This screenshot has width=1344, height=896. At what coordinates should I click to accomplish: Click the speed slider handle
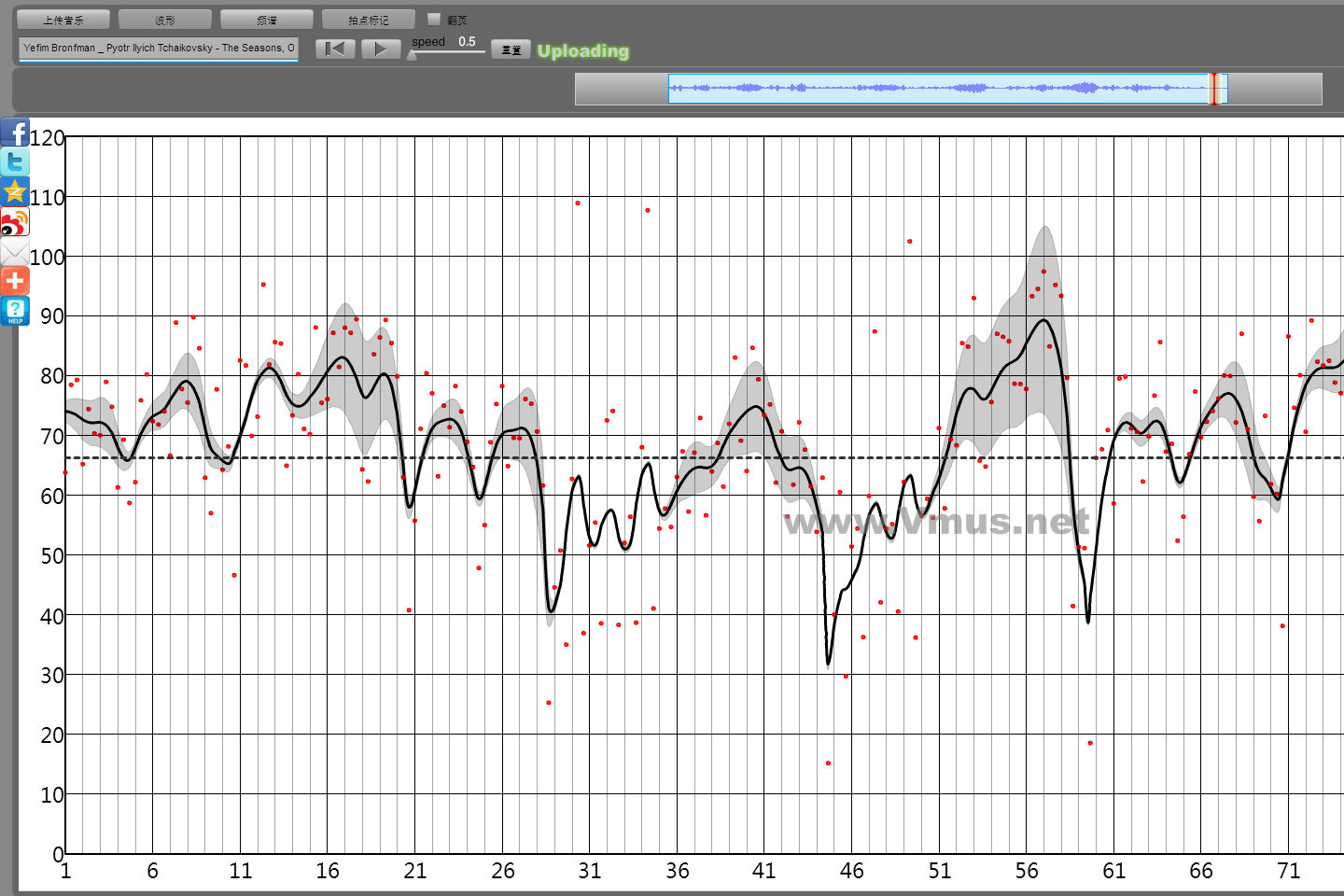click(413, 55)
